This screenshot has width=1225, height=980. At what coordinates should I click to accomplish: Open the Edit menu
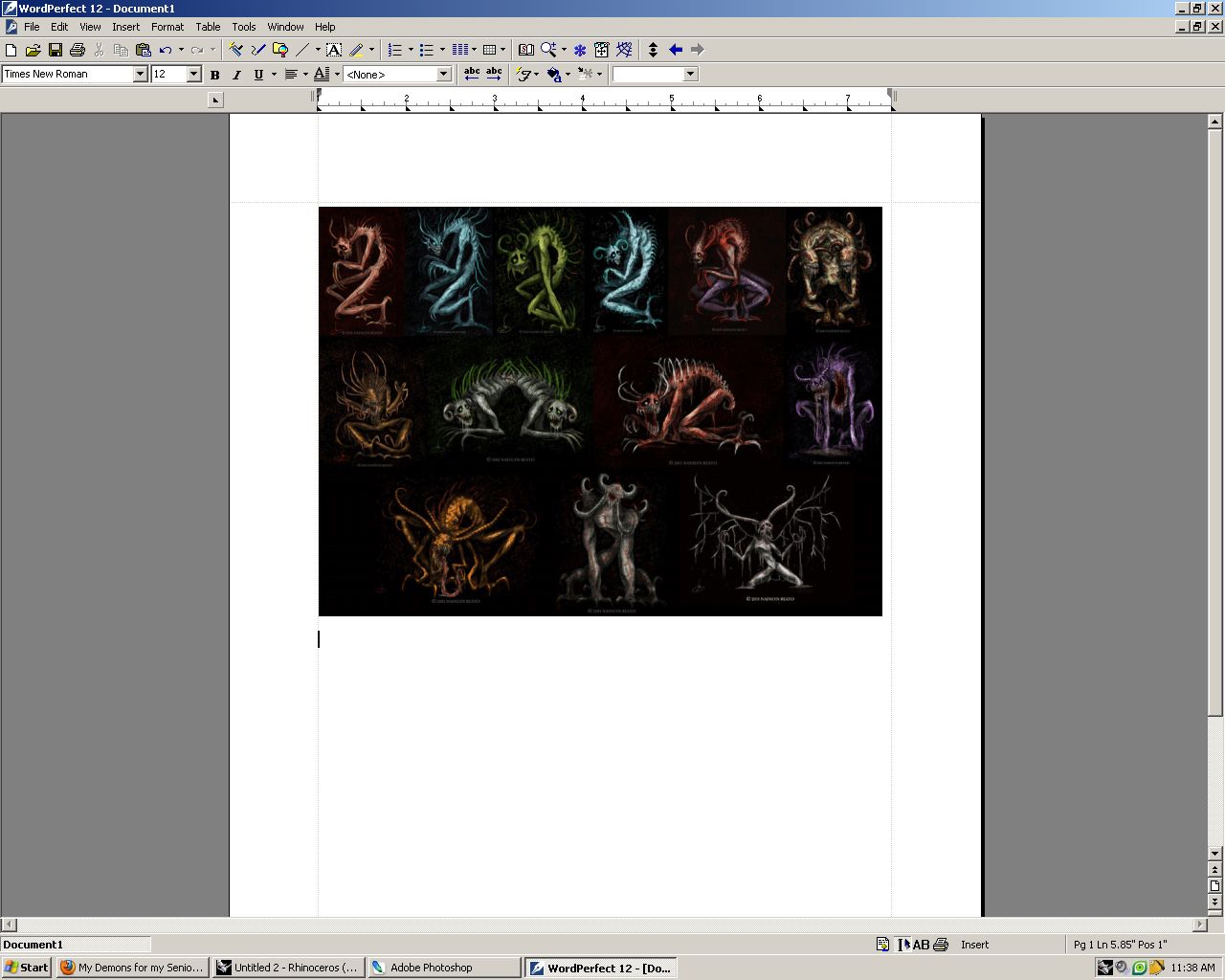click(59, 27)
